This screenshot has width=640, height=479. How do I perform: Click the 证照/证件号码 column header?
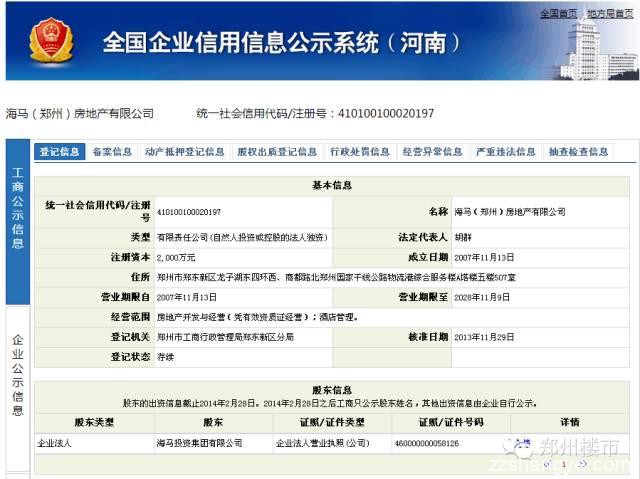click(451, 422)
